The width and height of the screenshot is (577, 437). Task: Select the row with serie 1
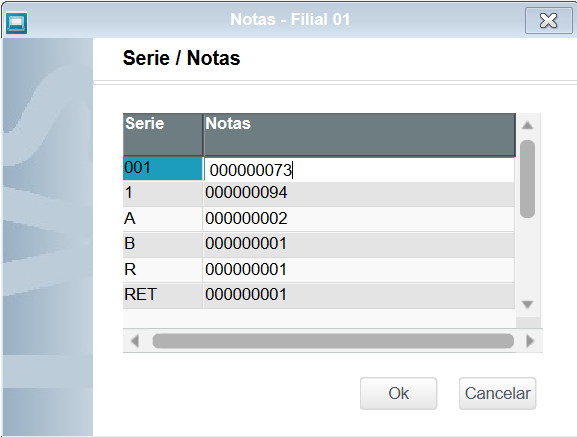[x=319, y=193]
